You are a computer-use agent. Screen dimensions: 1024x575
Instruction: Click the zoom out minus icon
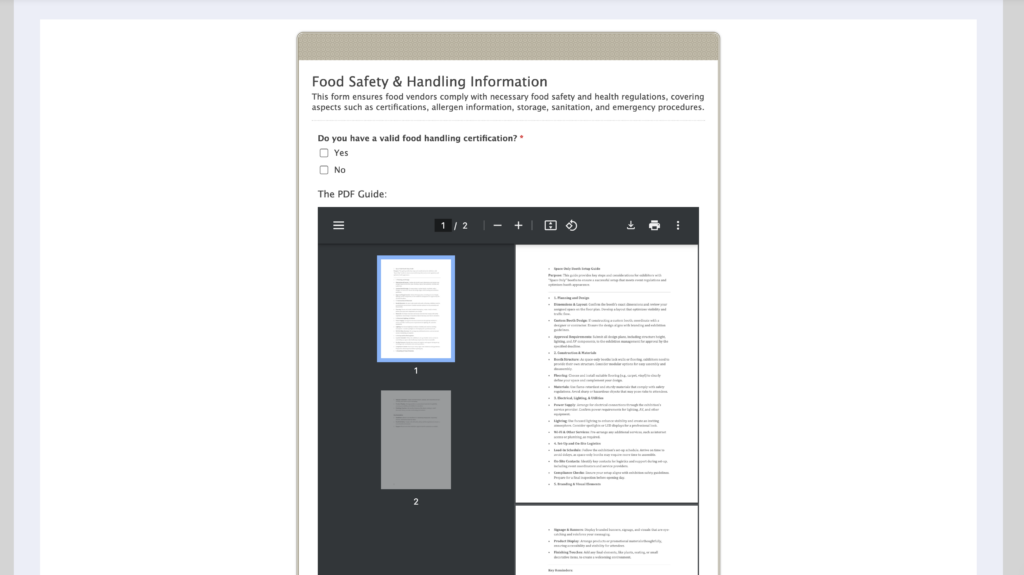(x=497, y=226)
